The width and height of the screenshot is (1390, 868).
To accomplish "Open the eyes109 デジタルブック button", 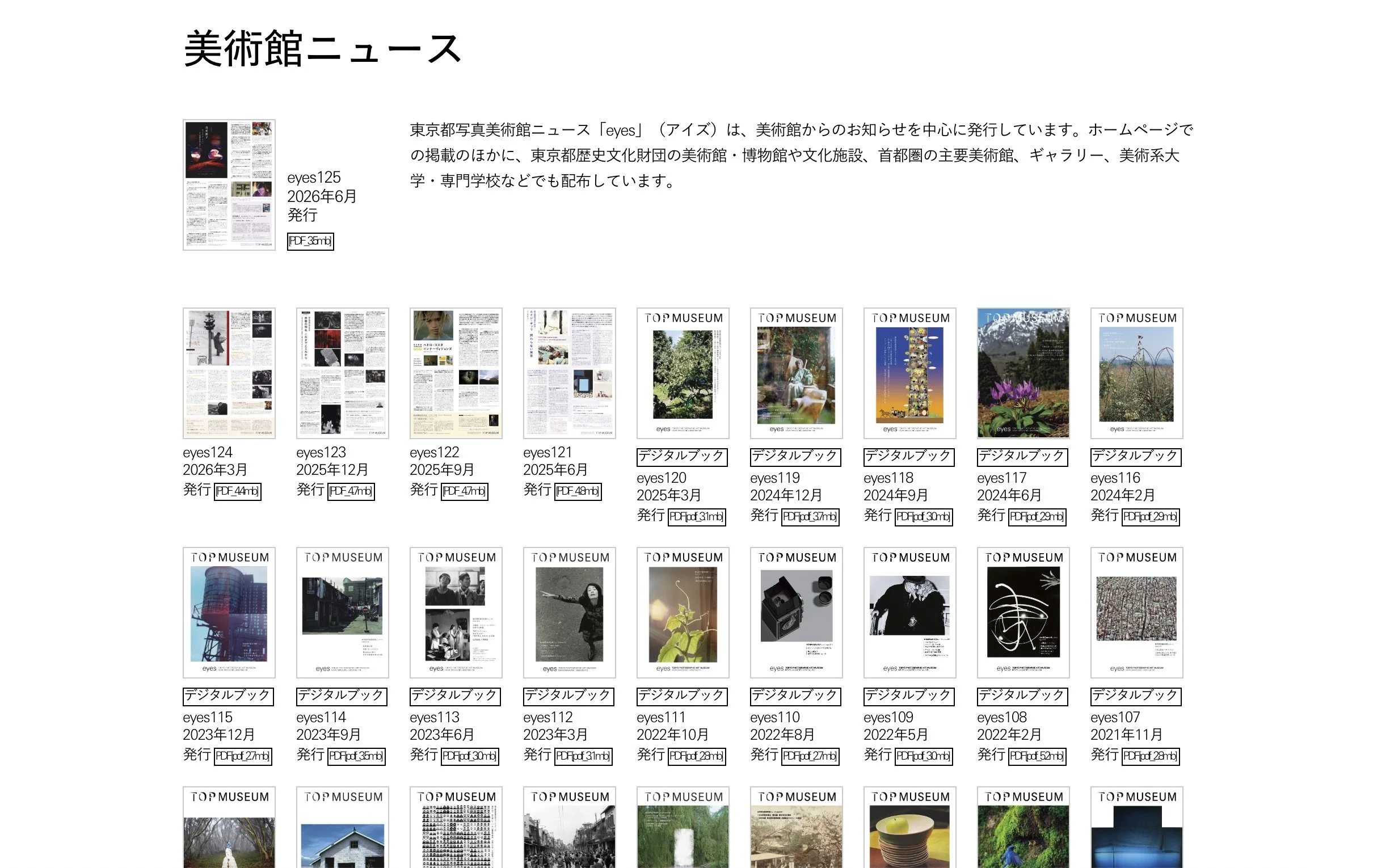I will 909,696.
